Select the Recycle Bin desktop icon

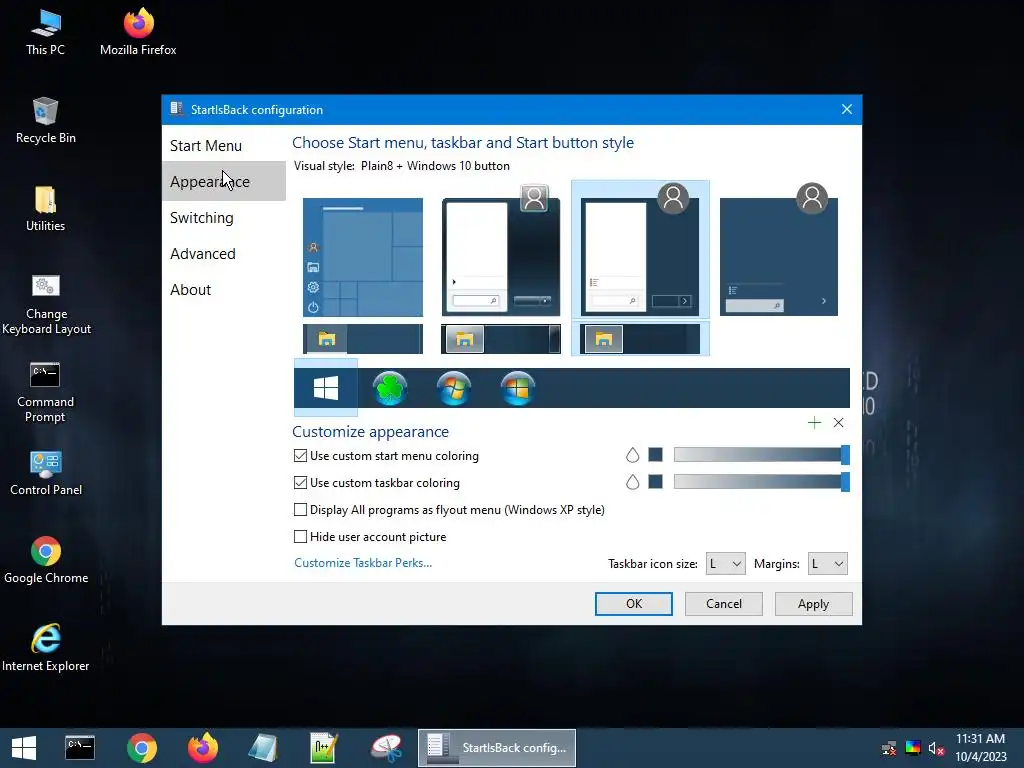[x=46, y=120]
